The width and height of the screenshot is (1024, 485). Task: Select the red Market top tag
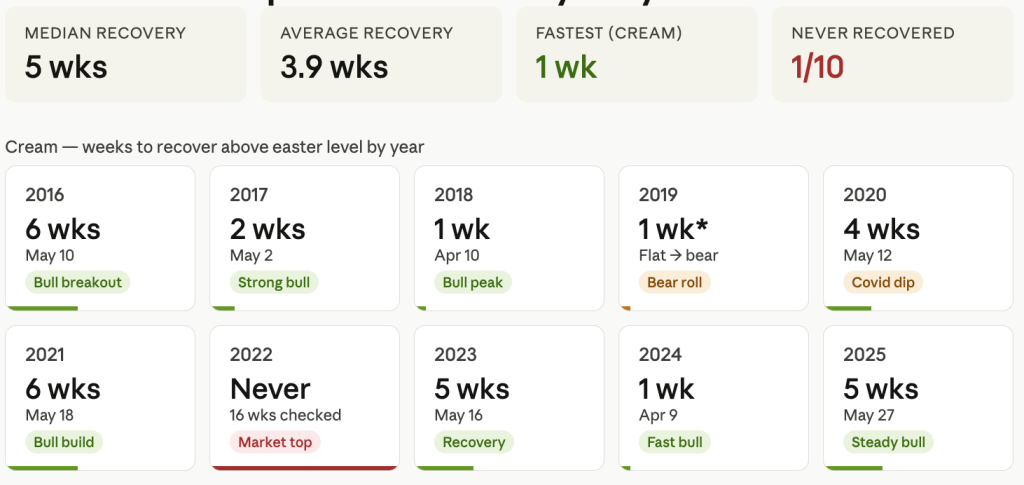point(275,442)
